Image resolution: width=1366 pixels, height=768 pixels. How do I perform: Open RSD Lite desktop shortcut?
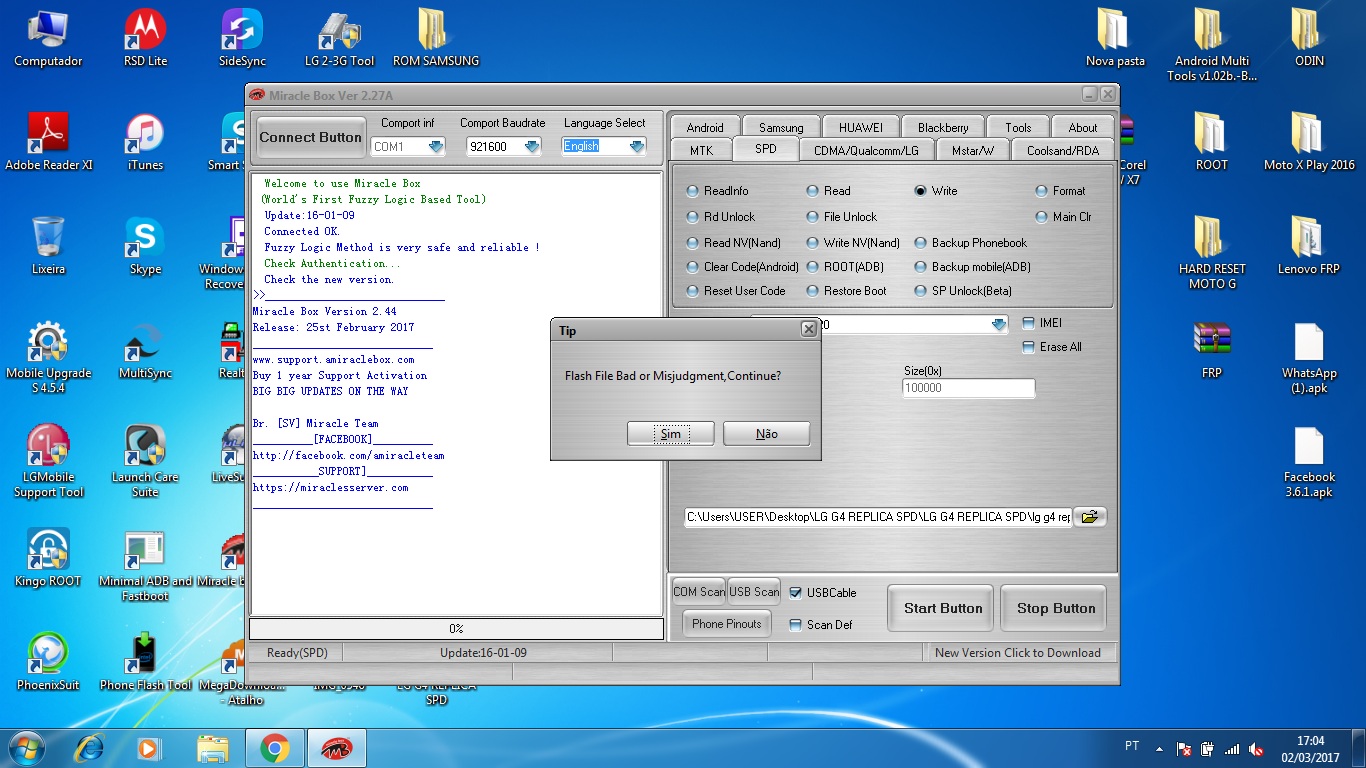145,38
